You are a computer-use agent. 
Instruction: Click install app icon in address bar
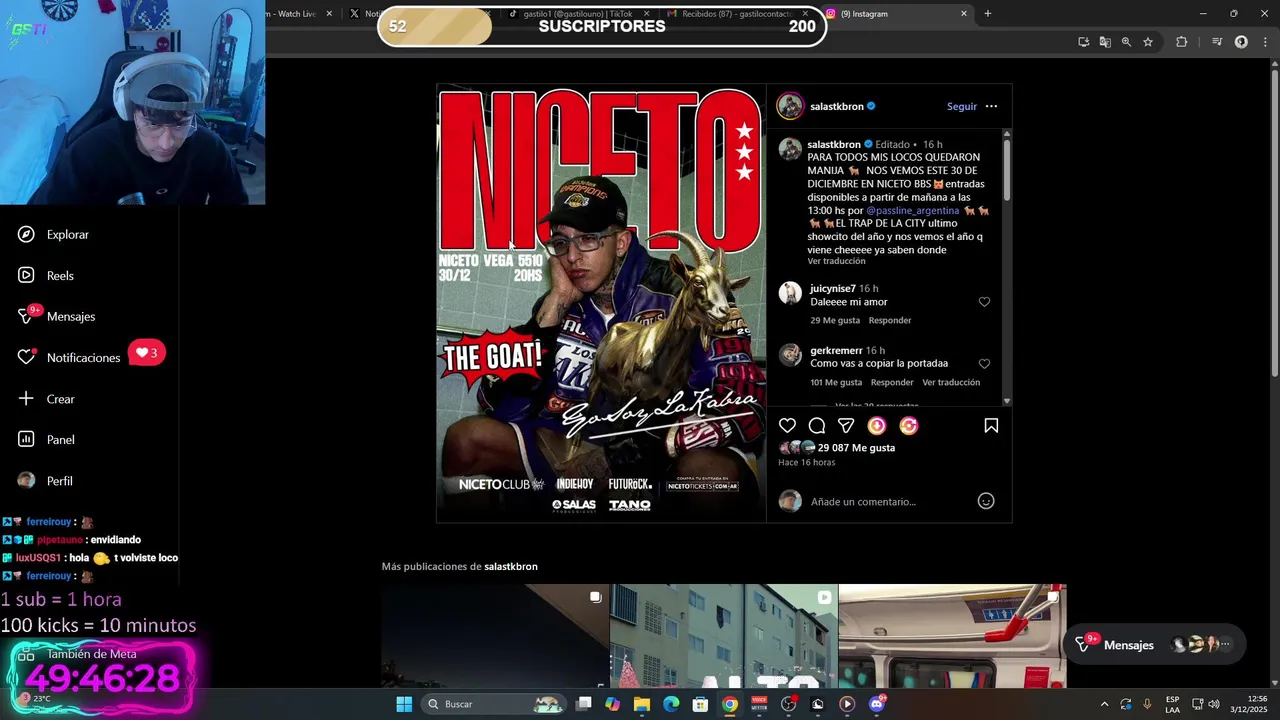click(x=1083, y=42)
